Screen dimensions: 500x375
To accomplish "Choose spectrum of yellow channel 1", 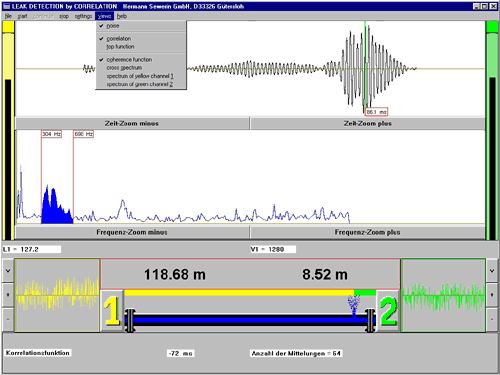I will (x=141, y=76).
